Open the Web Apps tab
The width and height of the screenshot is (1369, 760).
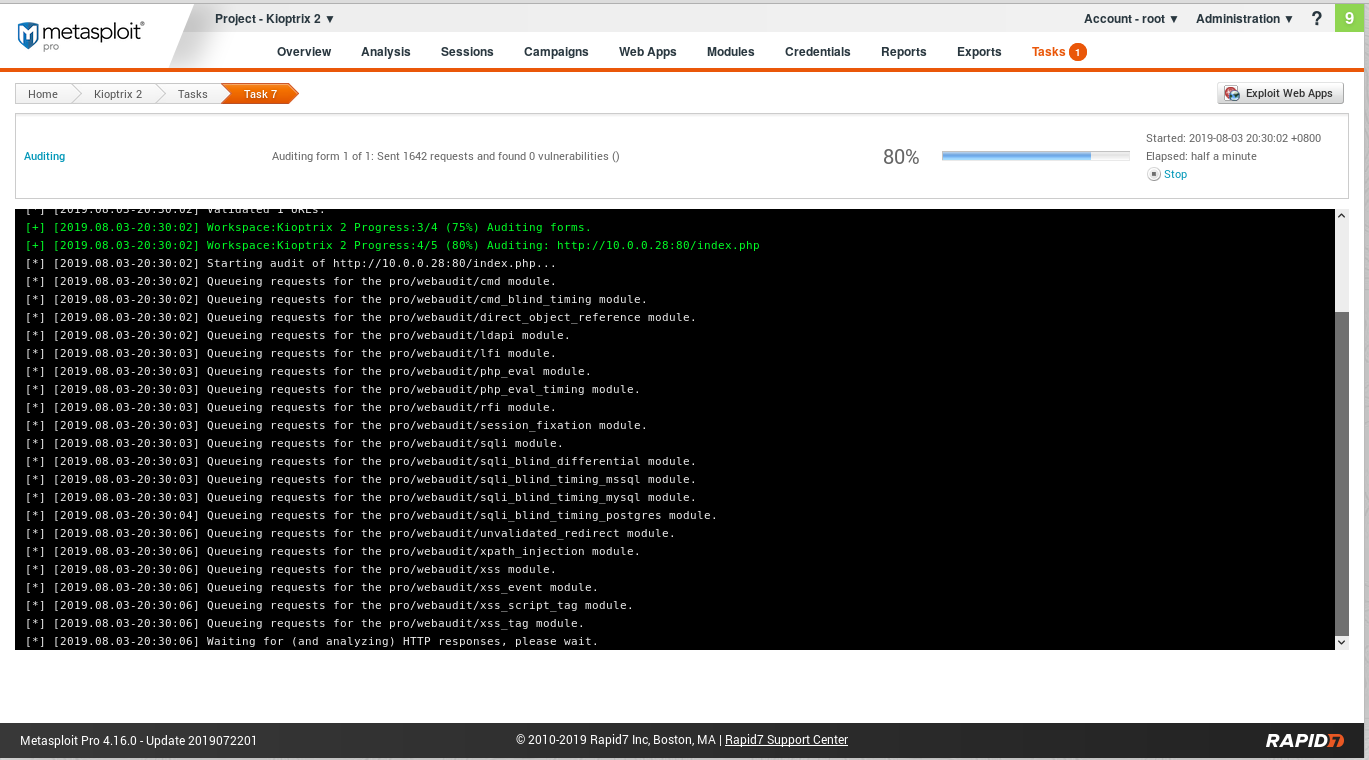[648, 52]
